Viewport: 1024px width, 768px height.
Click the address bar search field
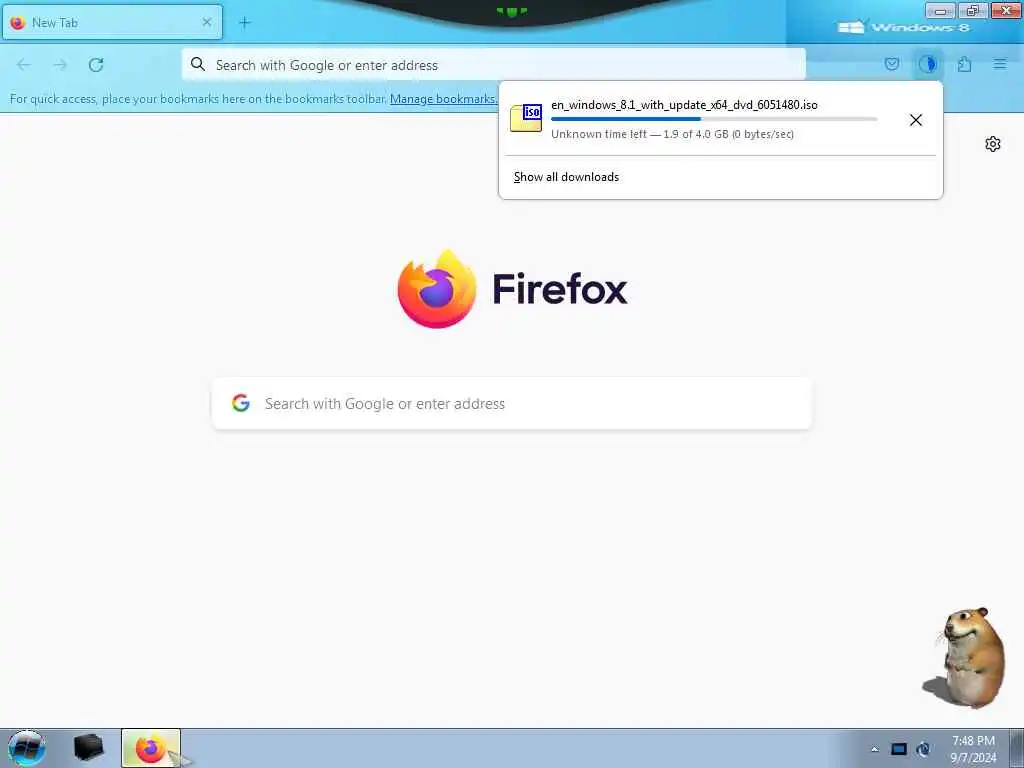pos(494,65)
